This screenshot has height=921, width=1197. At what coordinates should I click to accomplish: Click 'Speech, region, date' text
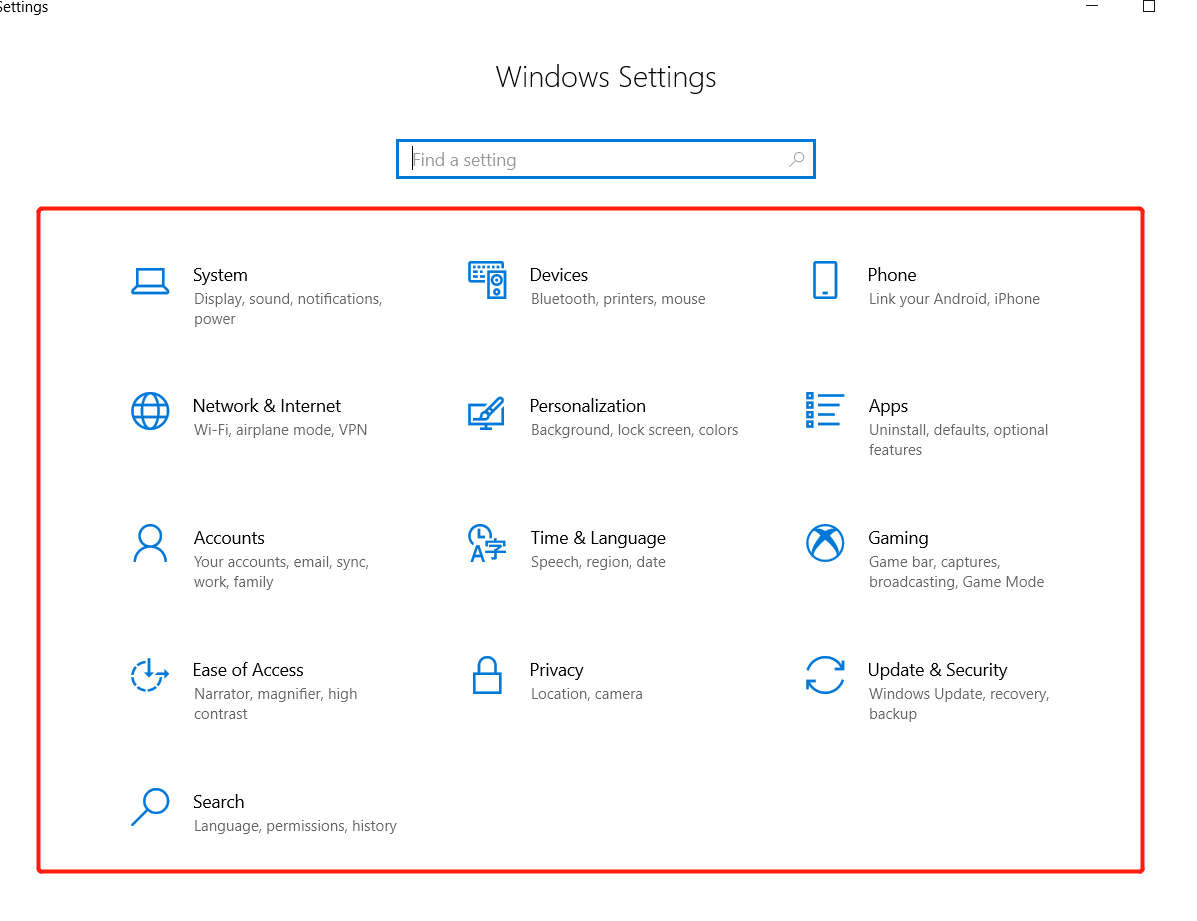tap(598, 562)
